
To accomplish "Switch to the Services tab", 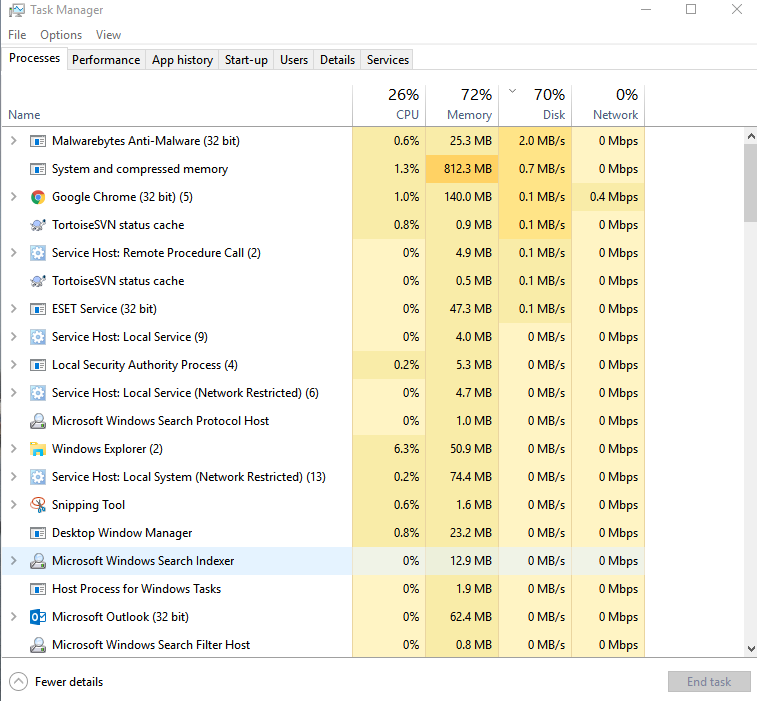I will 388,60.
